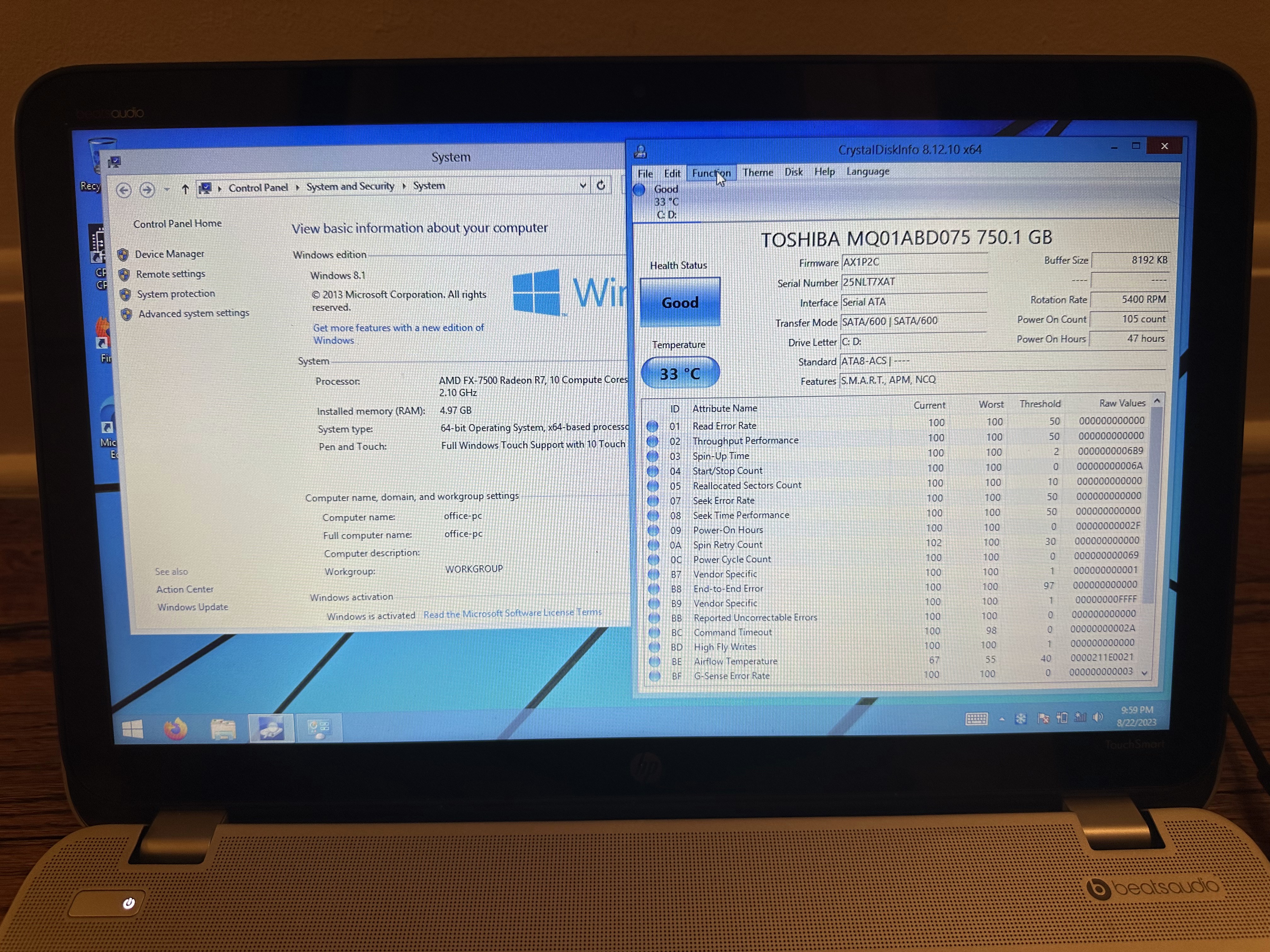Open File Explorer from the taskbar
1270x952 pixels.
pyautogui.click(x=223, y=729)
